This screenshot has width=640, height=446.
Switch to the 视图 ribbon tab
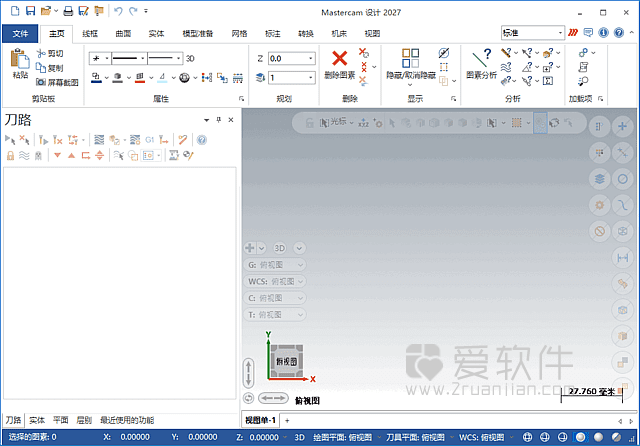[x=372, y=33]
